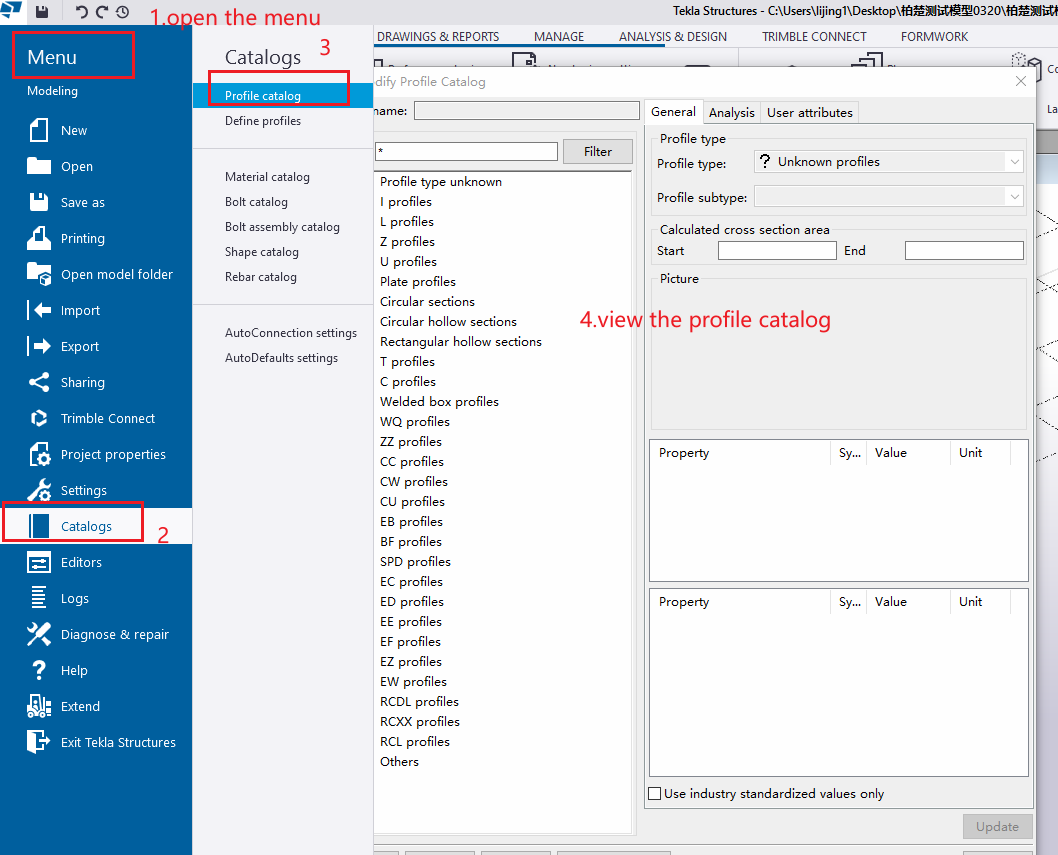Select Rectangular hollow sections in the list
The height and width of the screenshot is (855, 1058).
pyautogui.click(x=461, y=341)
